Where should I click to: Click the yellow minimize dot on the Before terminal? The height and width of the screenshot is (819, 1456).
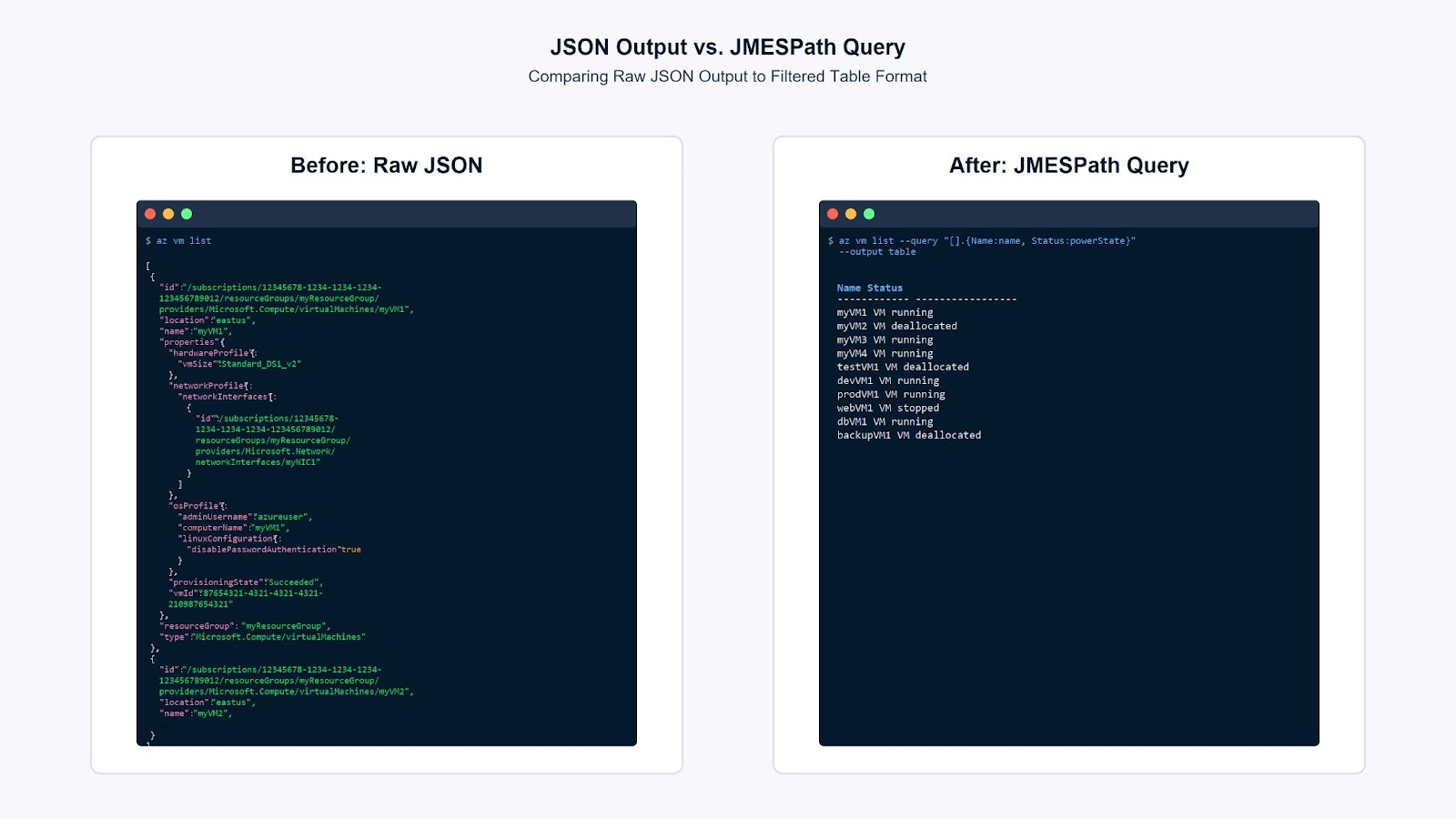click(168, 212)
